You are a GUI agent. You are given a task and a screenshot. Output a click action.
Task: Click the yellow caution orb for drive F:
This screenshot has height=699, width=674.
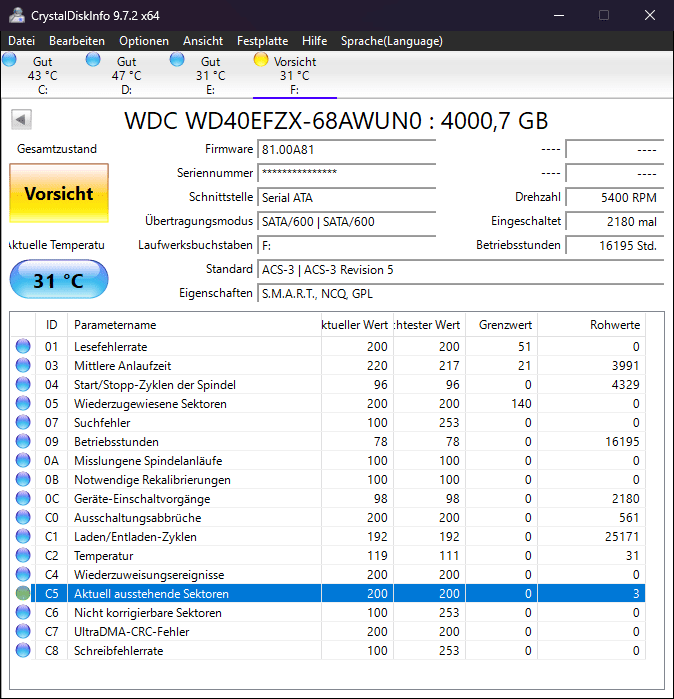coord(261,59)
